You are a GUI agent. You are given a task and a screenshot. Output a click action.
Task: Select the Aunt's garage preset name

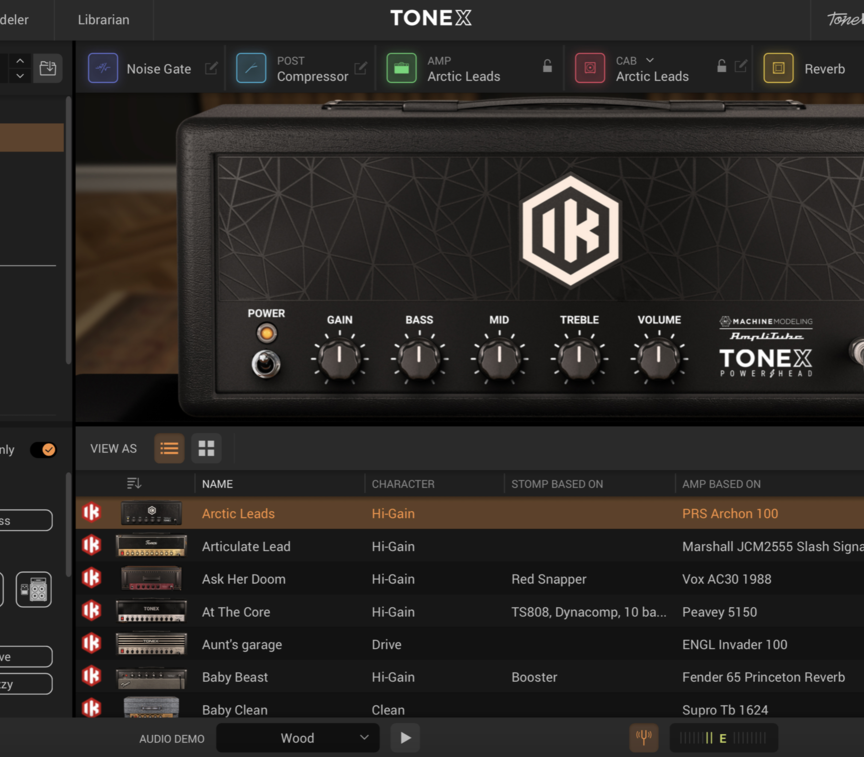point(242,645)
